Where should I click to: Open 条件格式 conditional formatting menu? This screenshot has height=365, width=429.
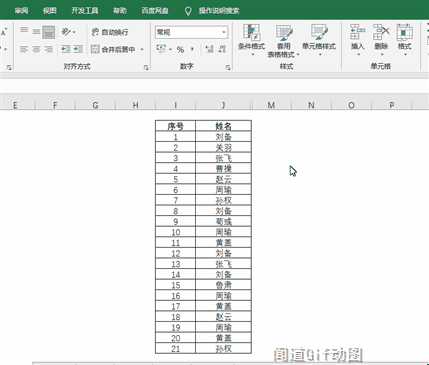coord(251,40)
